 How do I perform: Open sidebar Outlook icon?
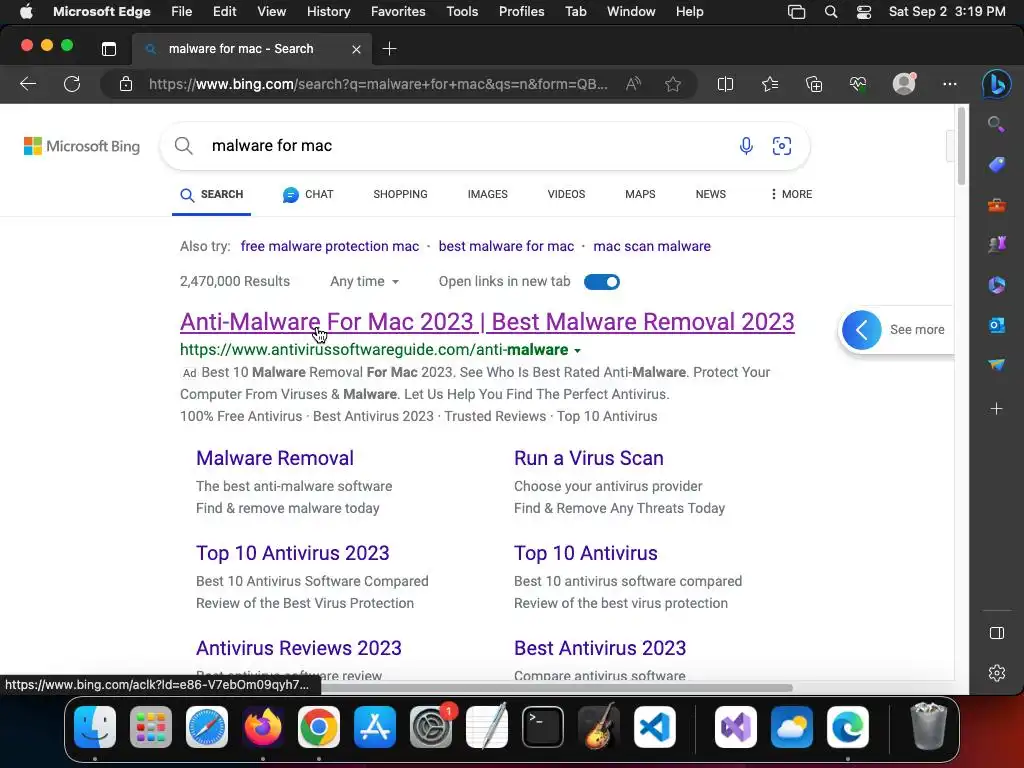[997, 325]
